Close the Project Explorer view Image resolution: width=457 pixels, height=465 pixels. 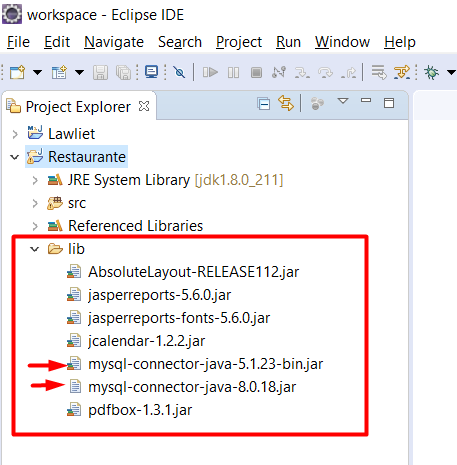144,106
